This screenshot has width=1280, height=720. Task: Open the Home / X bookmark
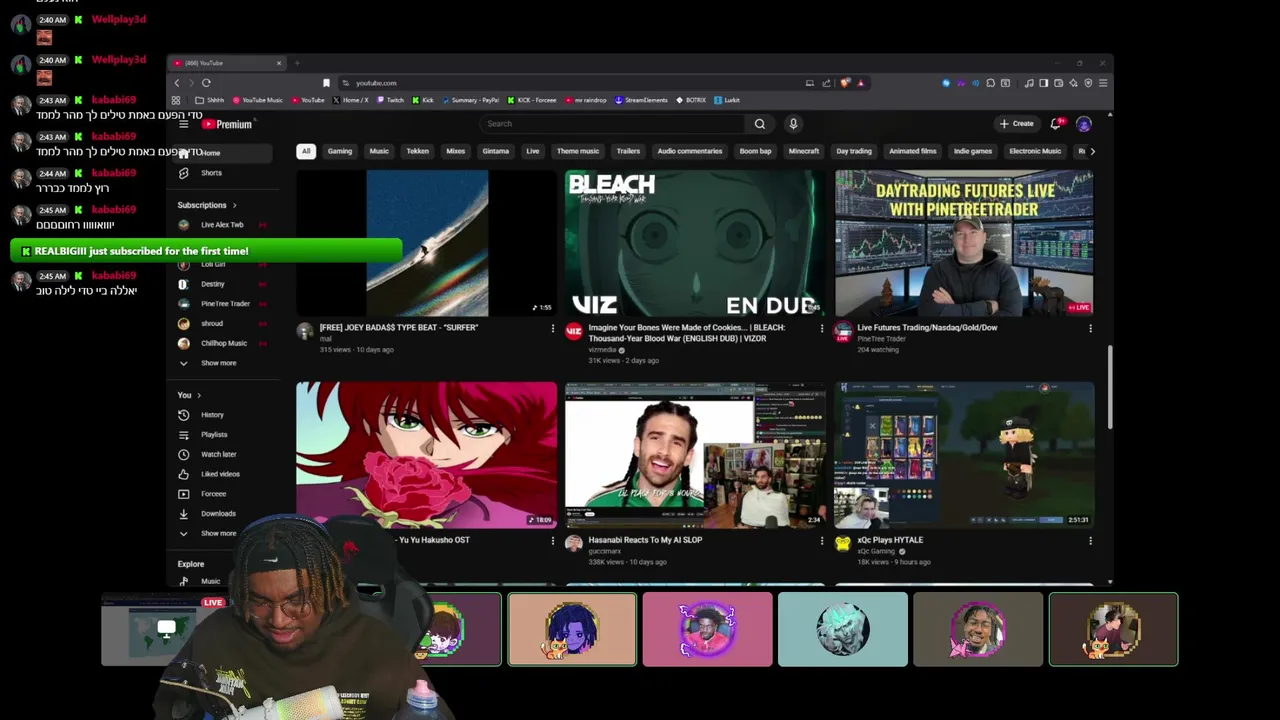coord(351,100)
